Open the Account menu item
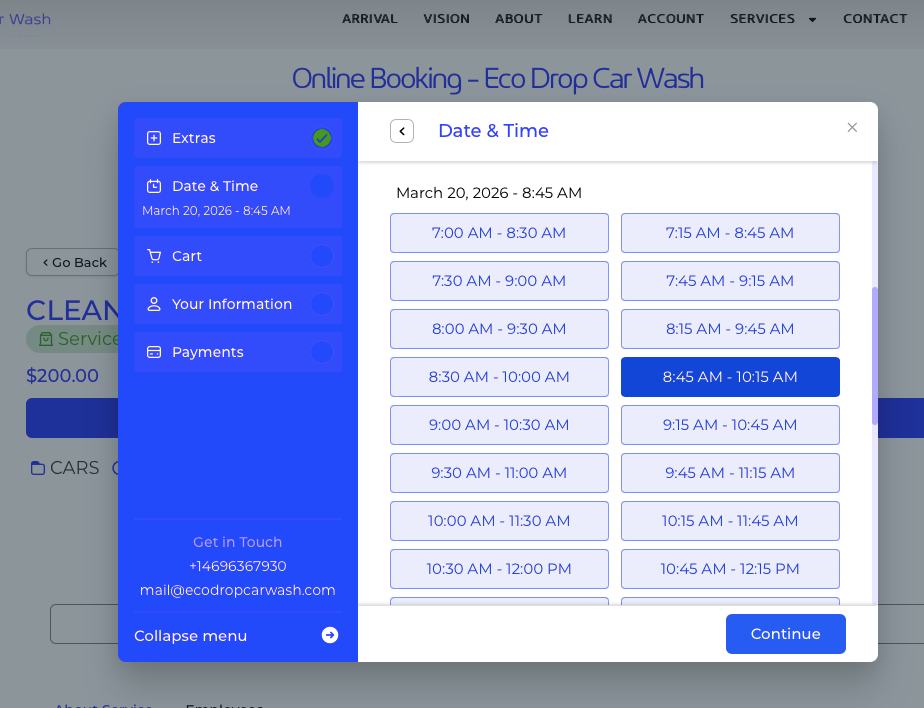 670,19
